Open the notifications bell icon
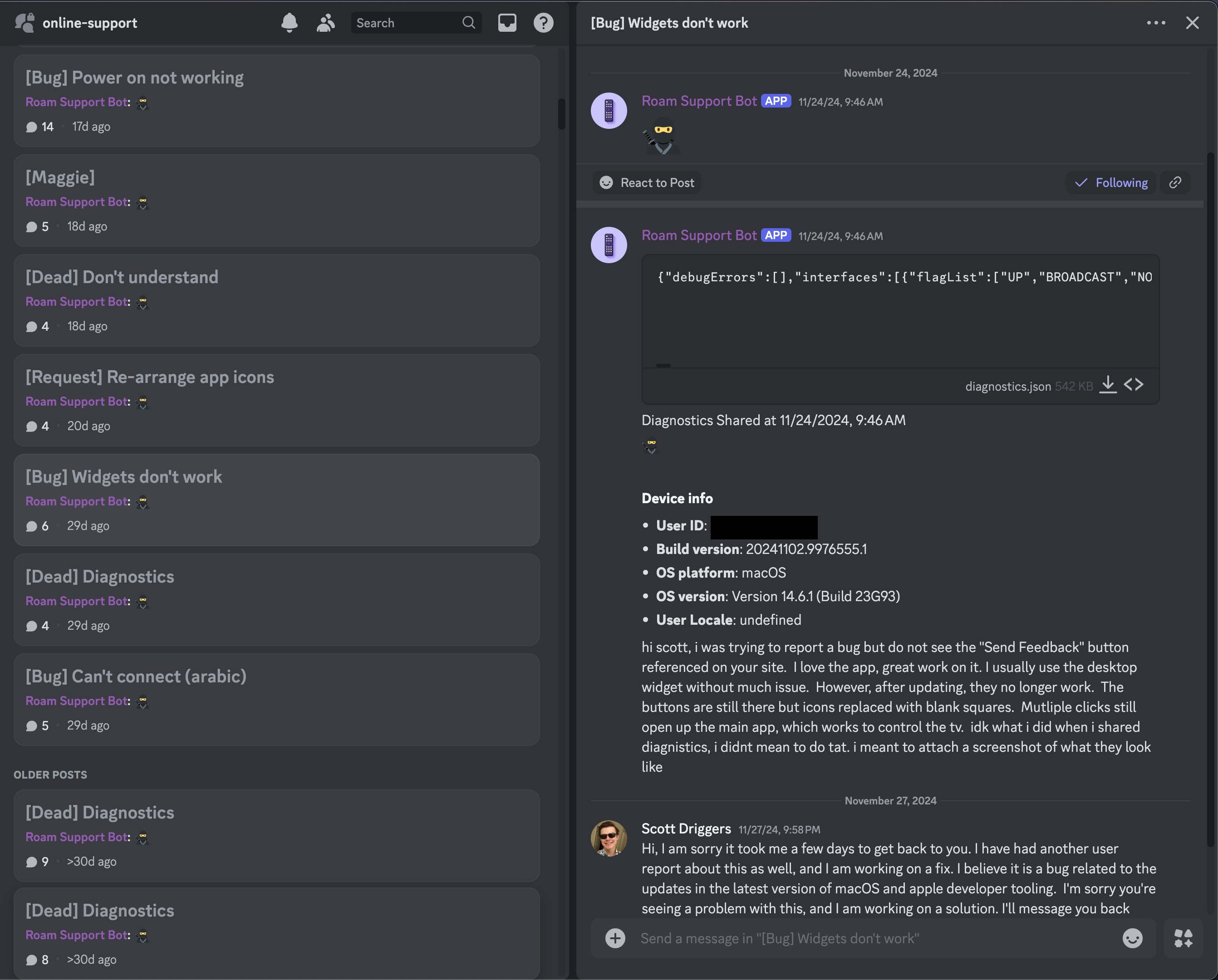This screenshot has height=980, width=1218. point(289,23)
